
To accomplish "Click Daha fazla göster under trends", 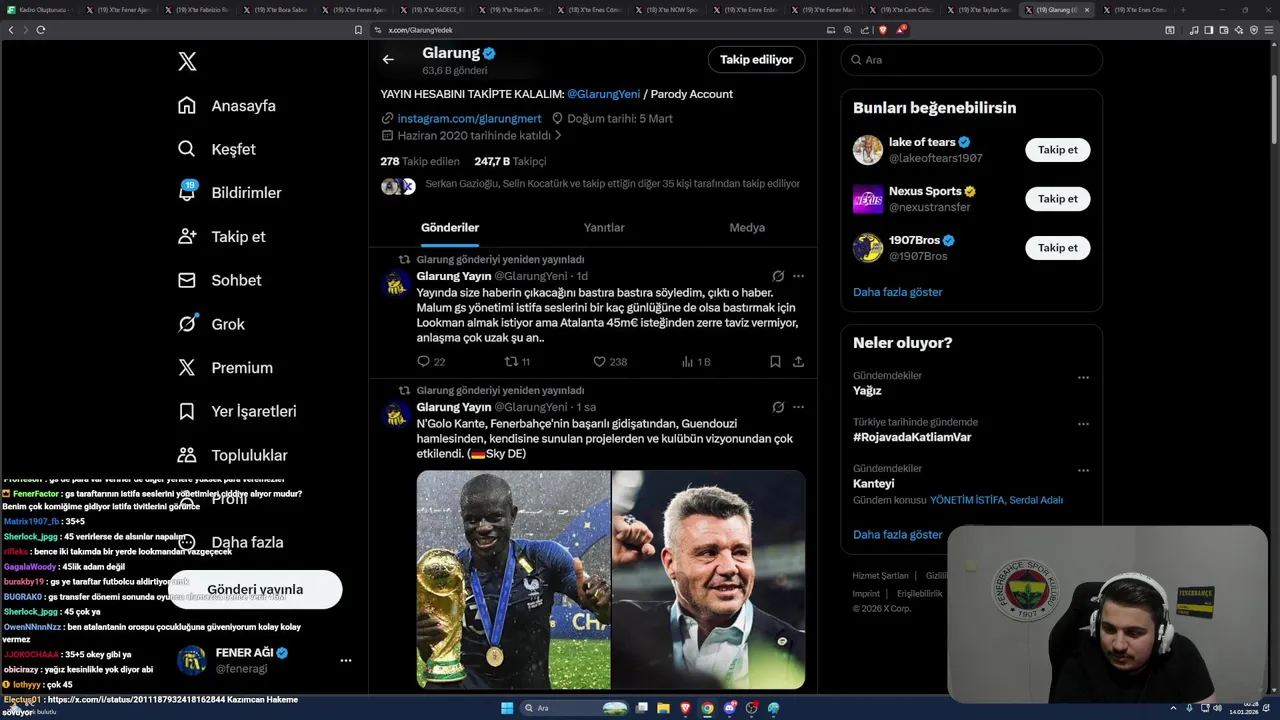I will (x=898, y=535).
